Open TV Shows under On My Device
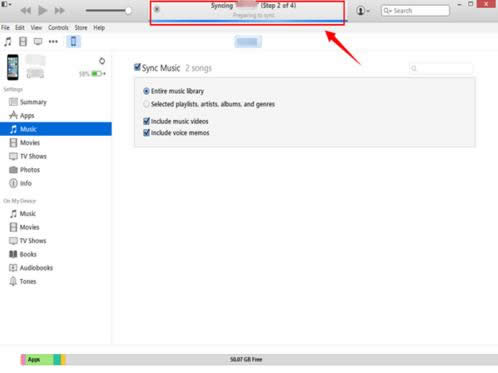The image size is (498, 373). (56, 241)
